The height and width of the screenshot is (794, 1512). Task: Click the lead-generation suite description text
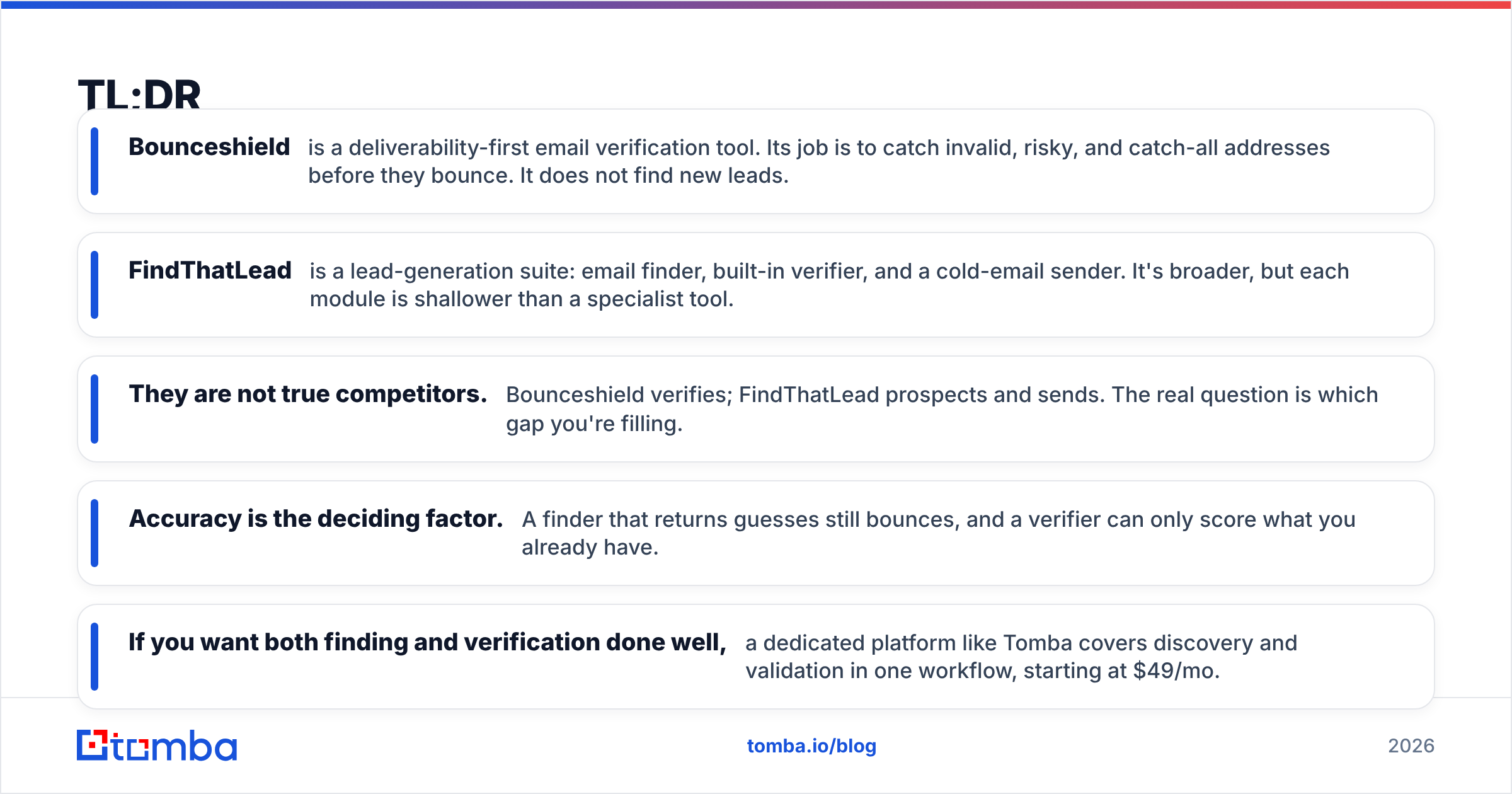tap(829, 285)
